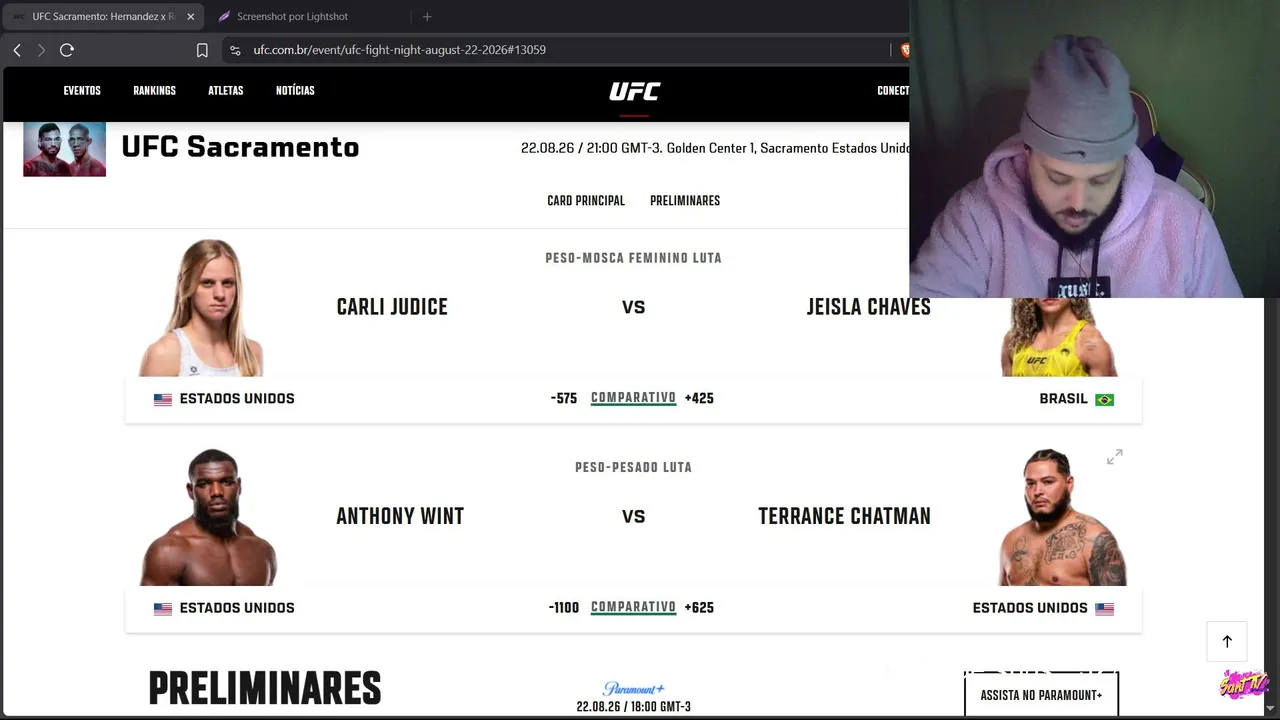Bookmark this page with the bookmark icon

point(202,50)
